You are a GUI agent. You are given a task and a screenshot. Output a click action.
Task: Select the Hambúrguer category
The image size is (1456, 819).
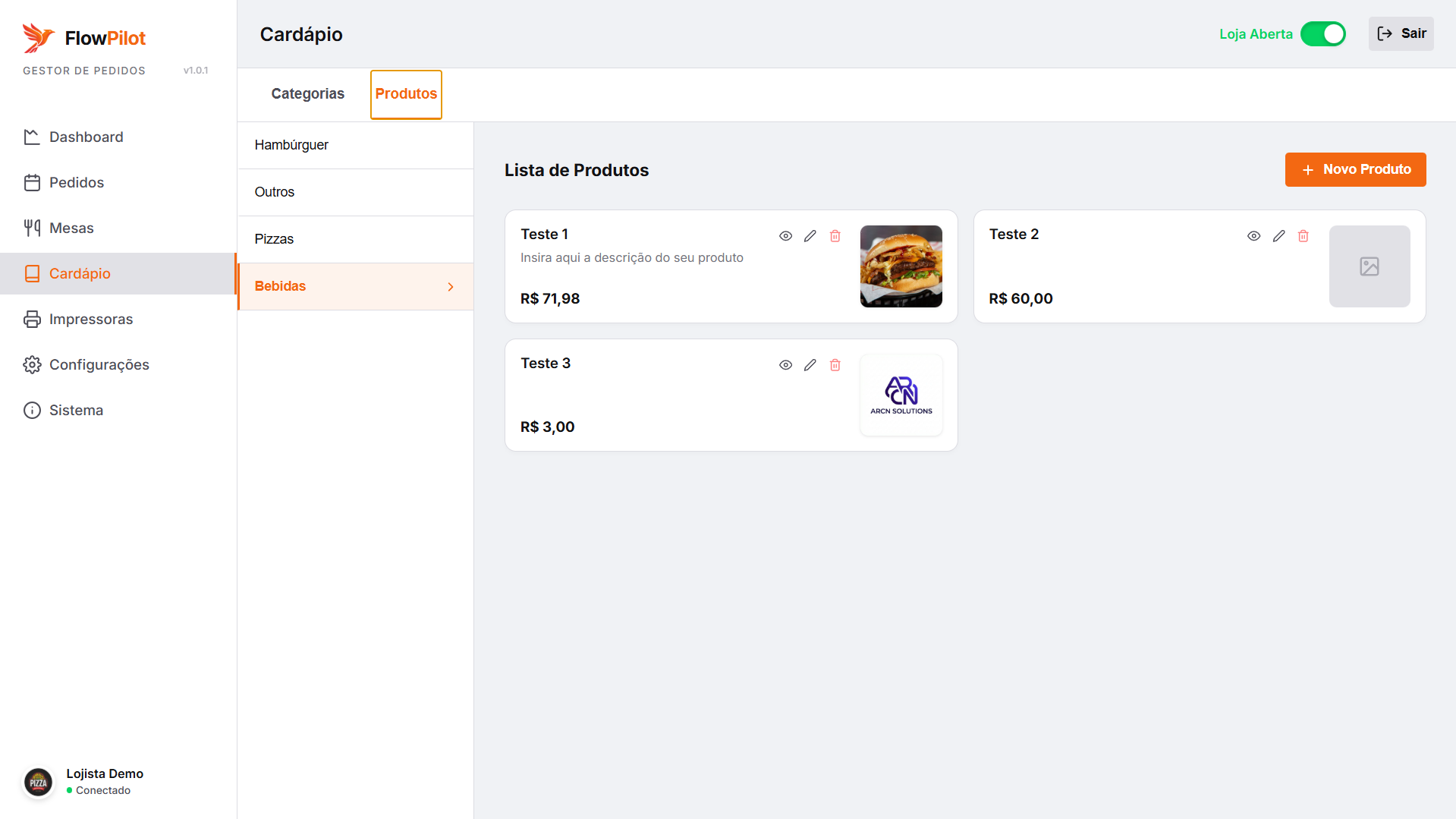[291, 145]
